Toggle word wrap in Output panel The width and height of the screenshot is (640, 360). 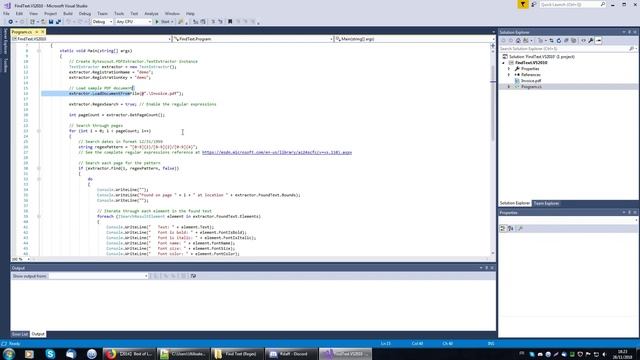[x=193, y=276]
